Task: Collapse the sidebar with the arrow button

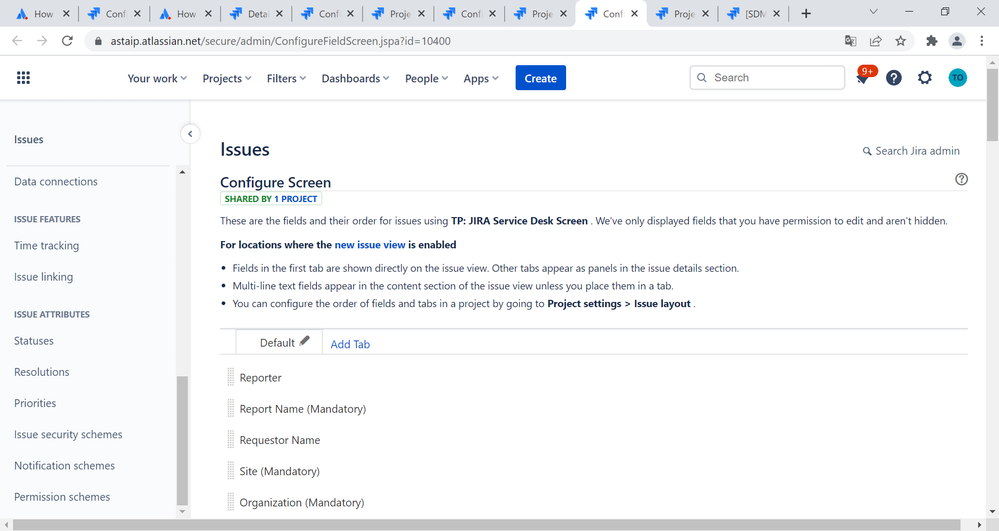Action: [x=190, y=134]
